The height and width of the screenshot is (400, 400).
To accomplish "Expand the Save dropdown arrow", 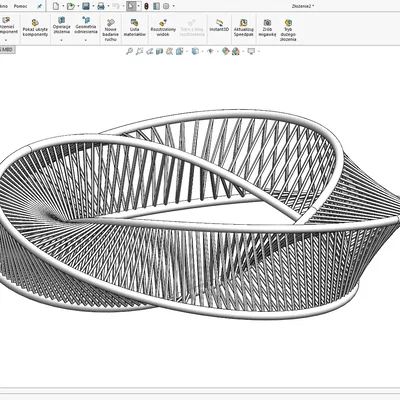I will 93,6.
